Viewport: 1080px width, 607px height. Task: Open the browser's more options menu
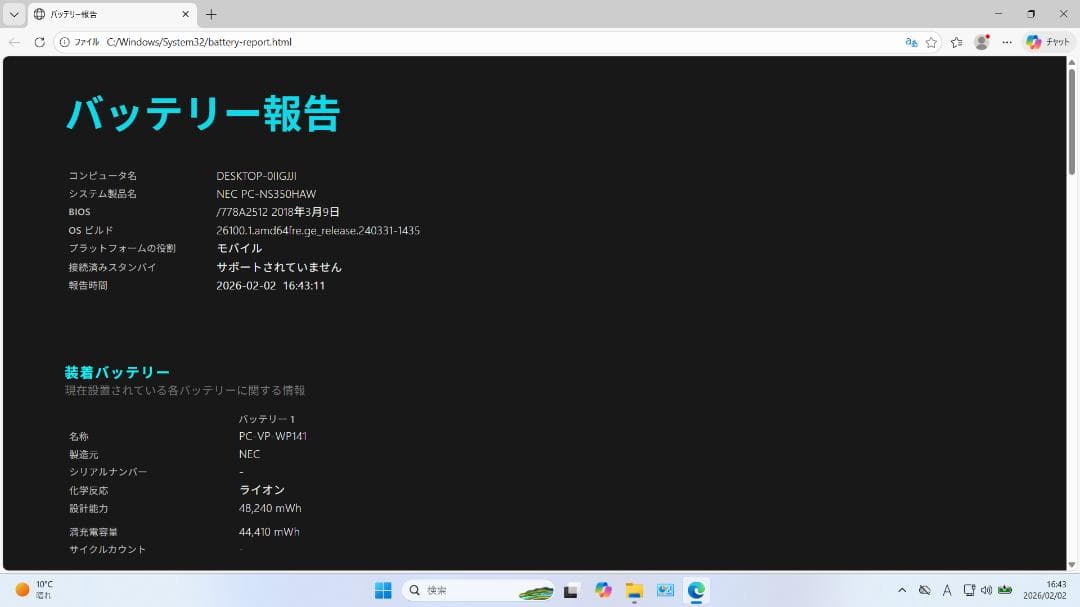click(1007, 42)
